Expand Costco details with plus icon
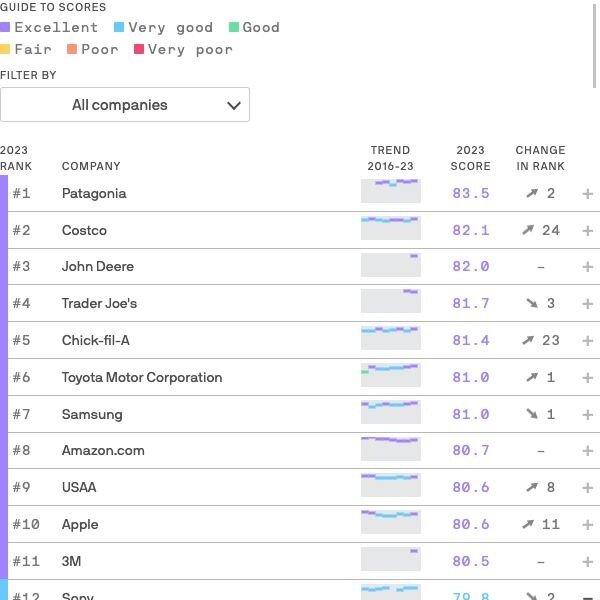 click(587, 231)
